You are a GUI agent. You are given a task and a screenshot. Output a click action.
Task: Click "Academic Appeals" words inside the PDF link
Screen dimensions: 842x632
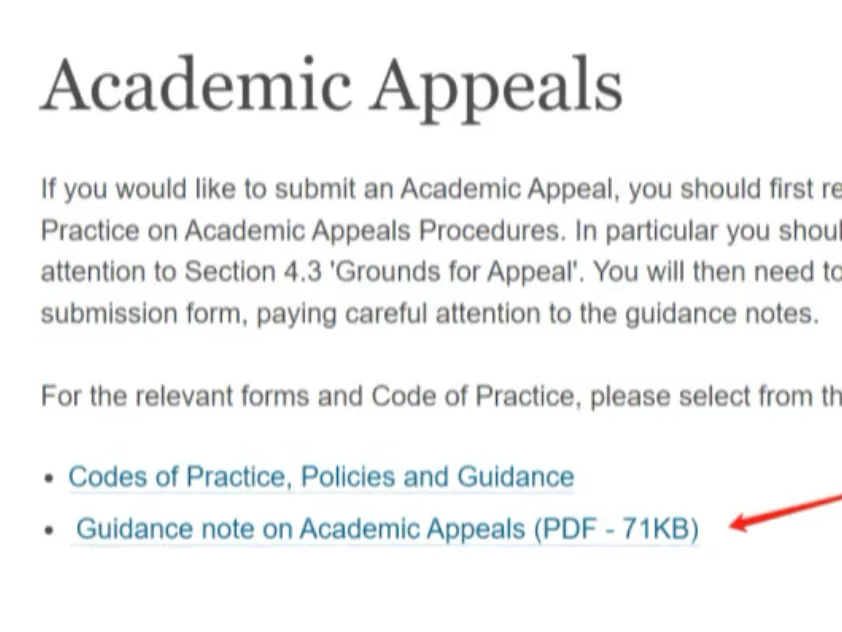tap(412, 529)
